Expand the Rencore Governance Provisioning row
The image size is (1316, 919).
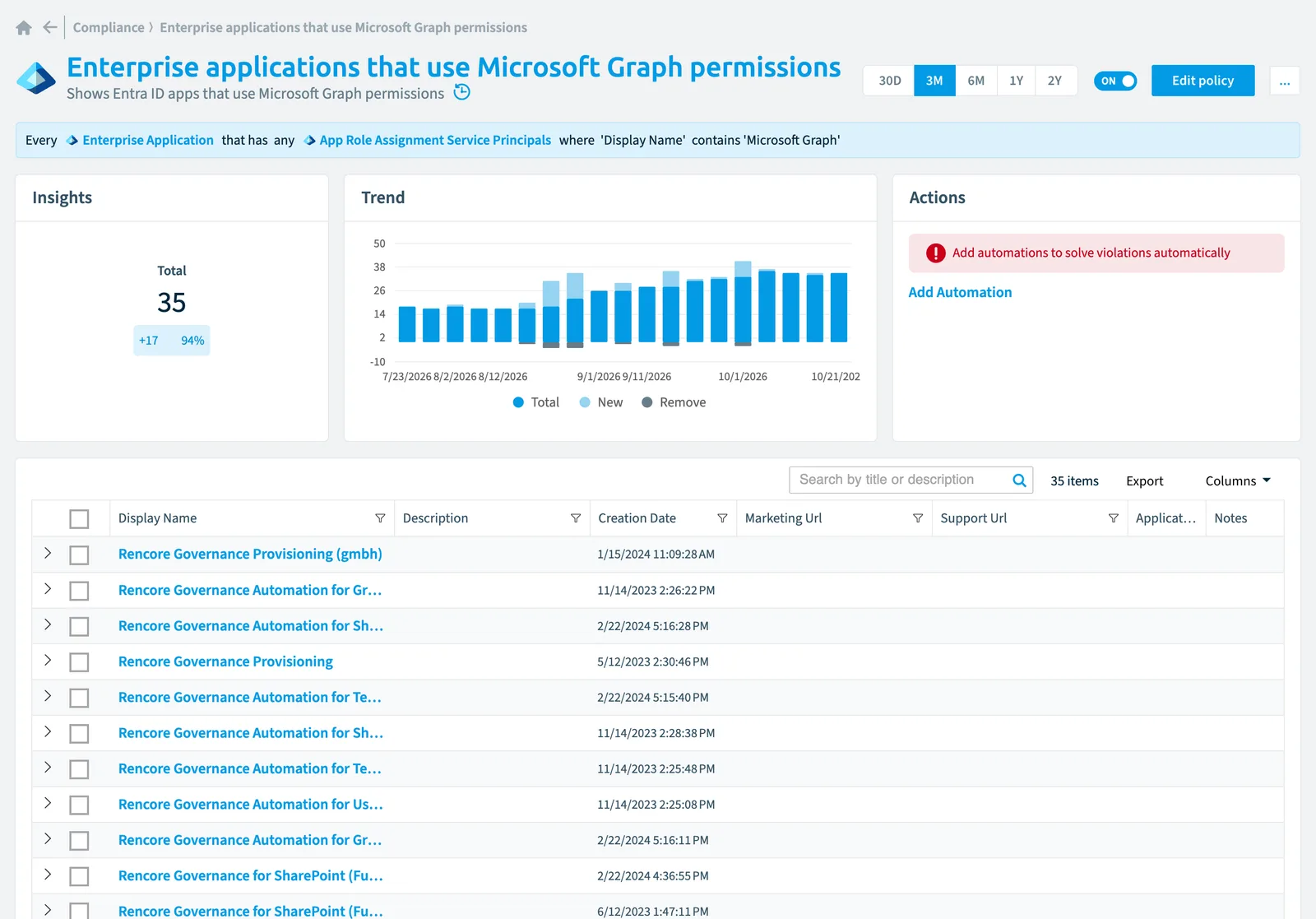click(x=48, y=661)
